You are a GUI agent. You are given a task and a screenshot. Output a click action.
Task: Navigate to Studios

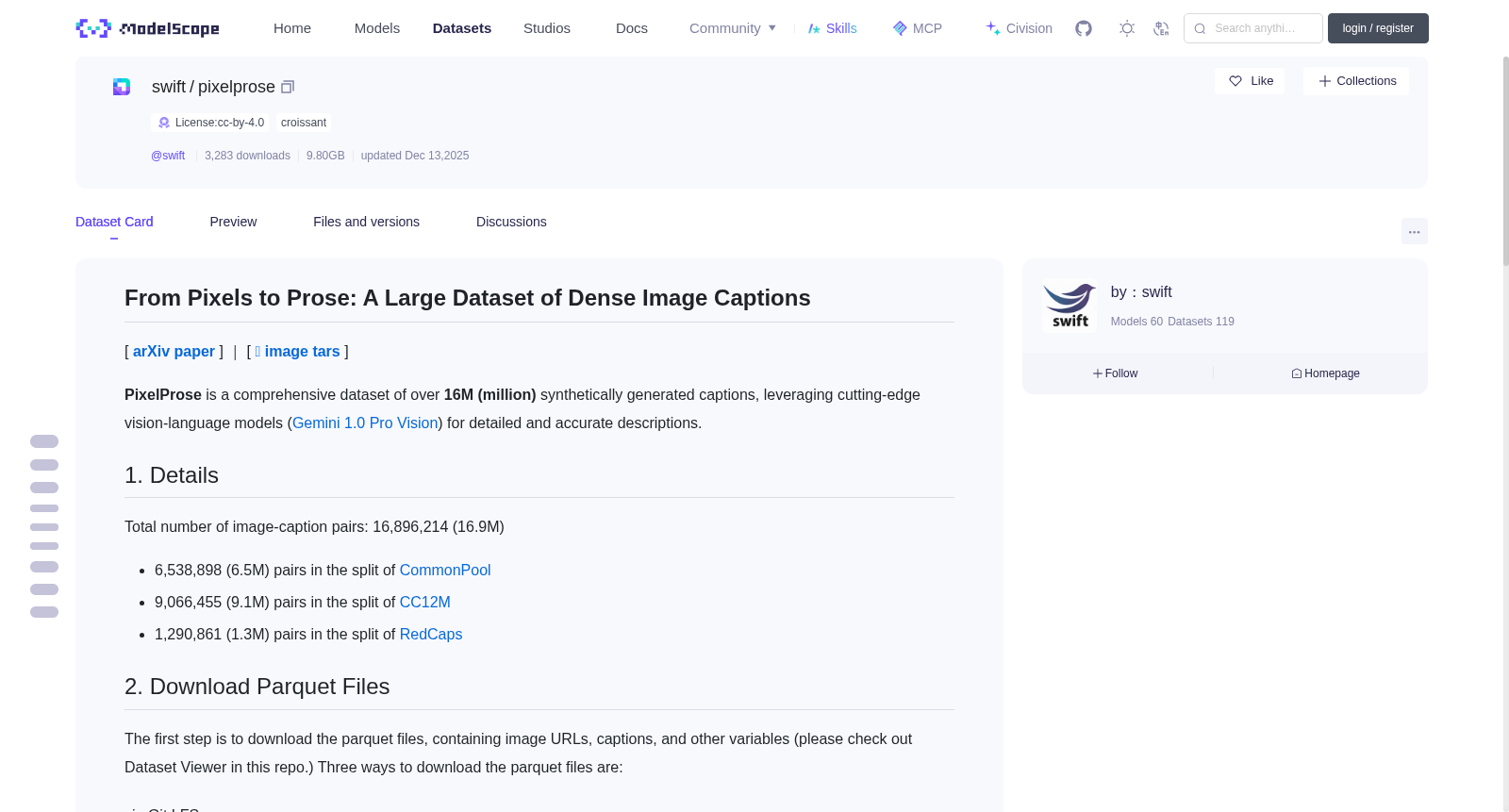(x=547, y=28)
